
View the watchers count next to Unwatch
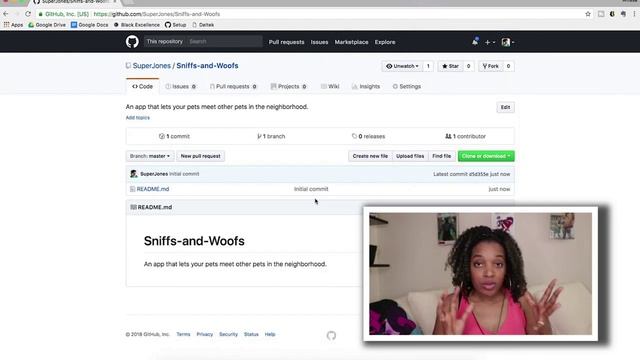coord(428,66)
